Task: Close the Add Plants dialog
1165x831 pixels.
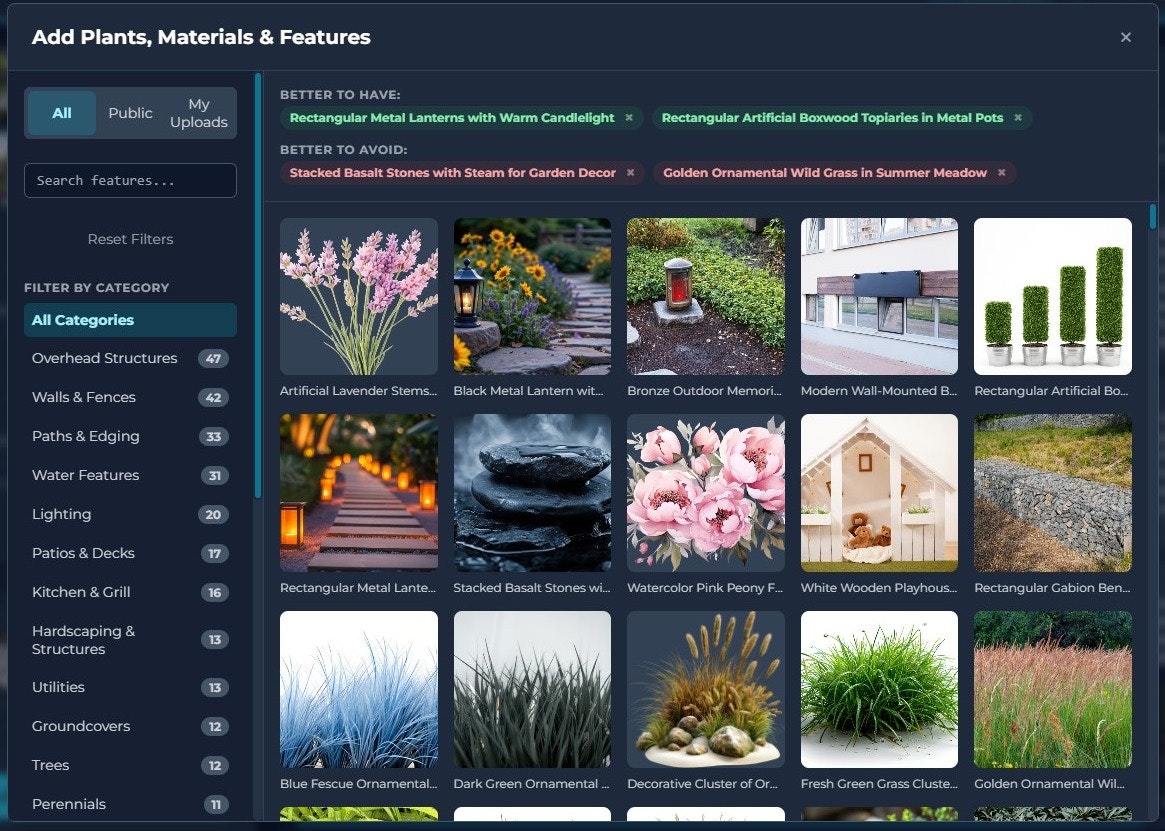Action: pyautogui.click(x=1126, y=37)
